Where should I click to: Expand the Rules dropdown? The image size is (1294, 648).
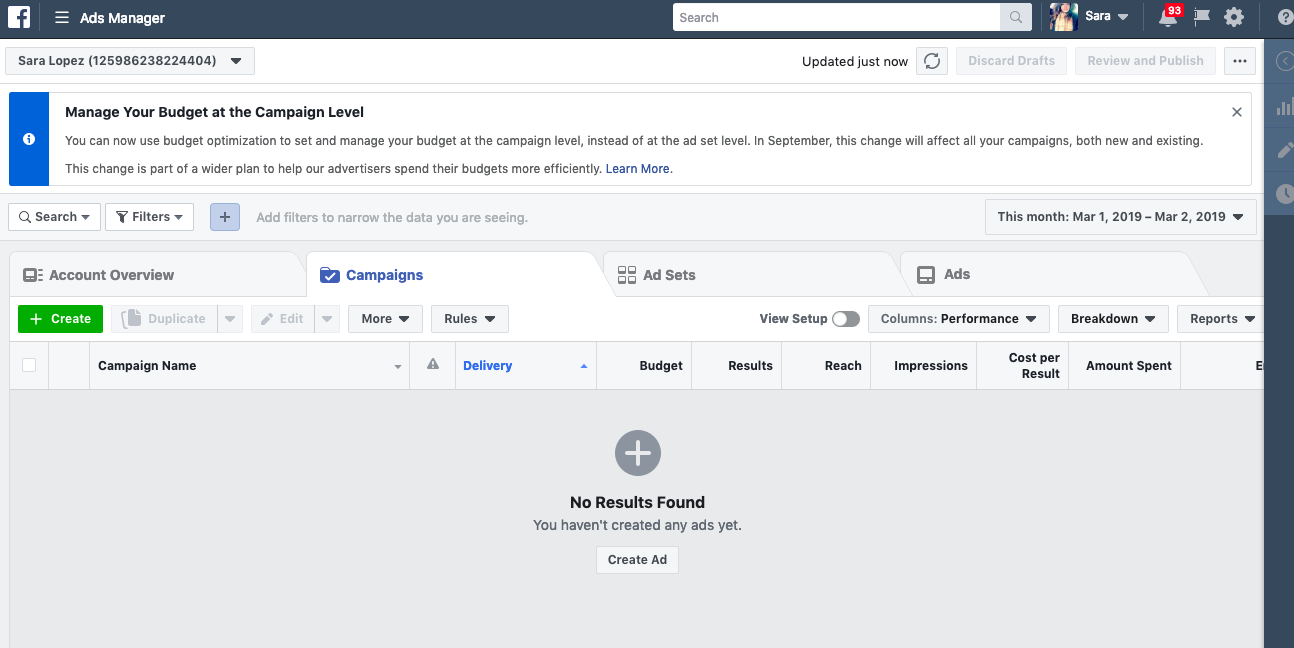coord(470,319)
